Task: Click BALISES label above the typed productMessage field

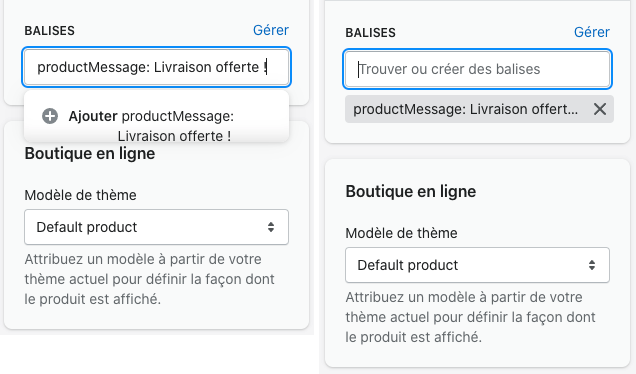Action: (49, 31)
